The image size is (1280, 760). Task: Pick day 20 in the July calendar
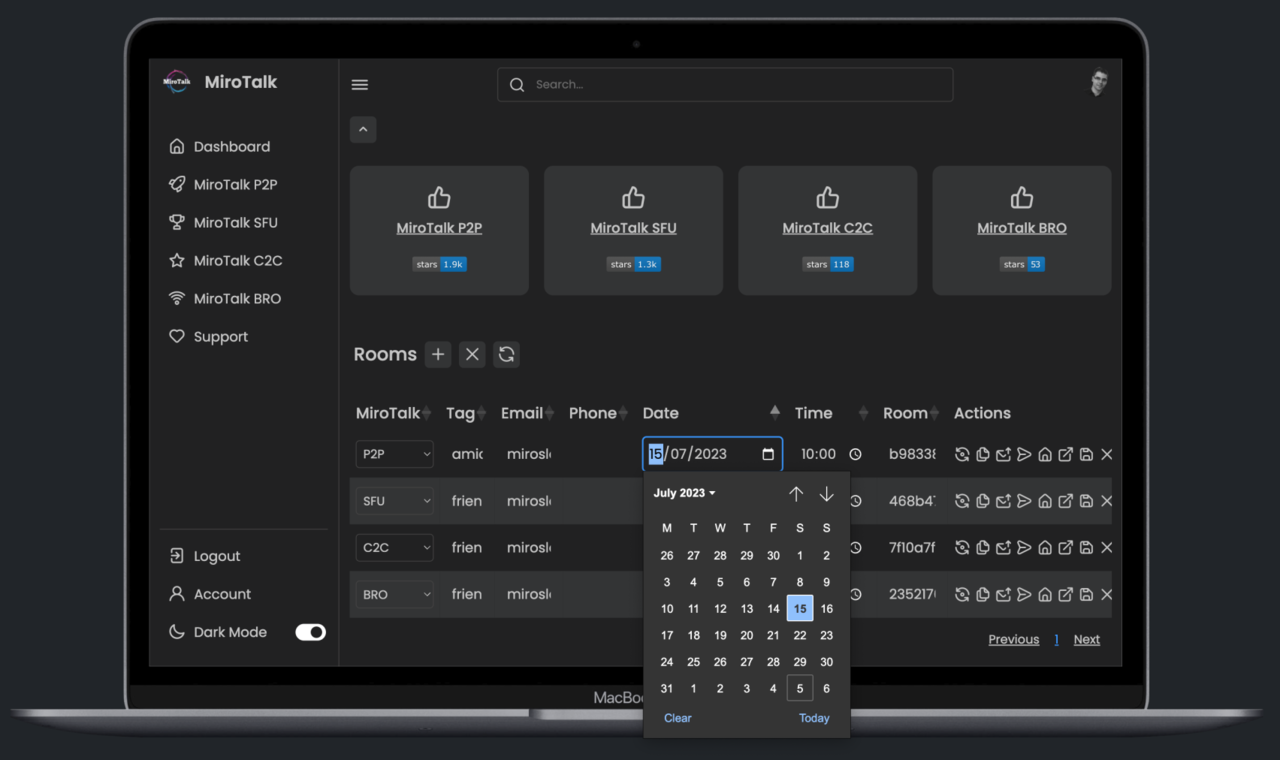[747, 635]
